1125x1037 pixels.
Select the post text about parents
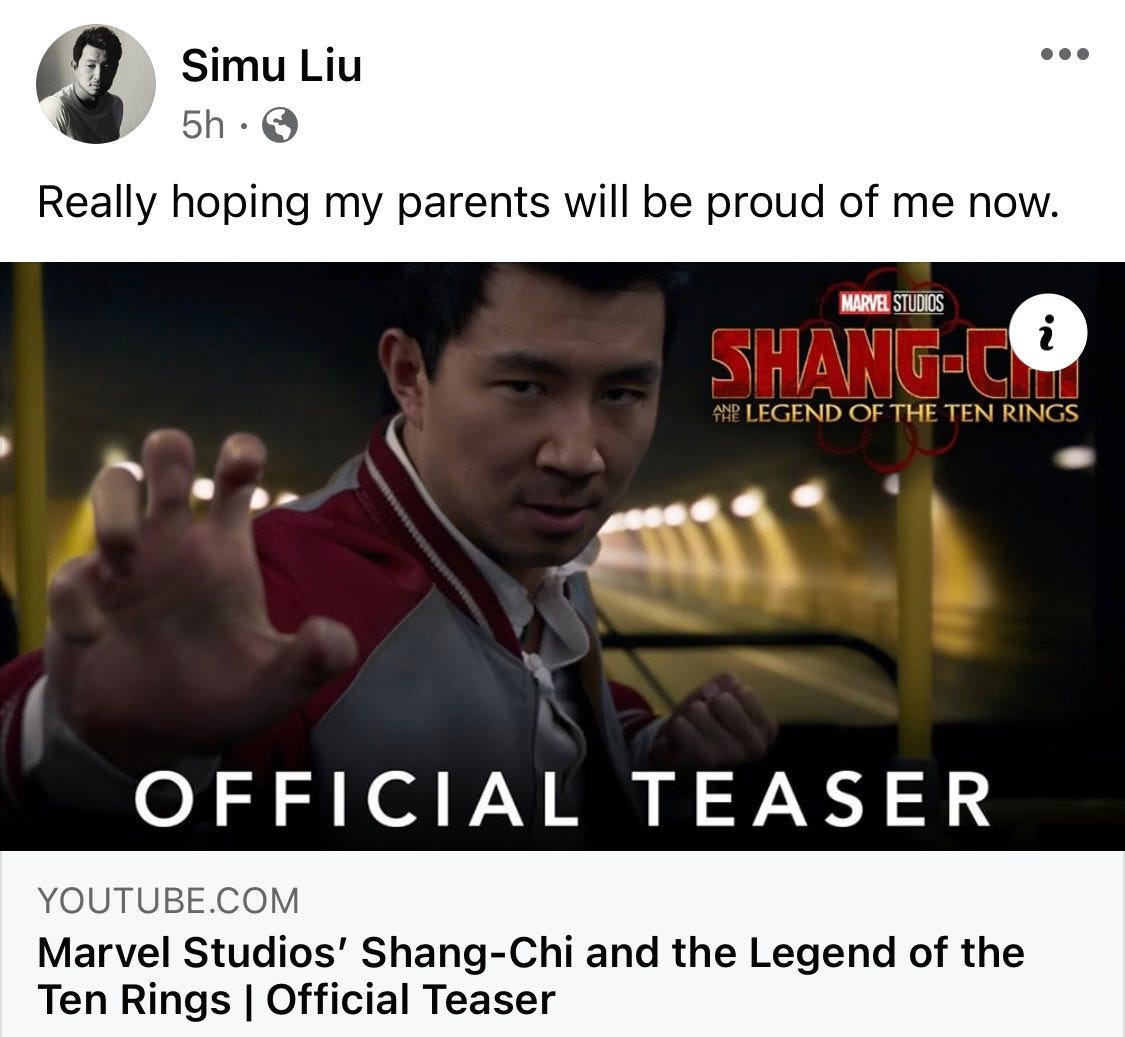tap(548, 203)
